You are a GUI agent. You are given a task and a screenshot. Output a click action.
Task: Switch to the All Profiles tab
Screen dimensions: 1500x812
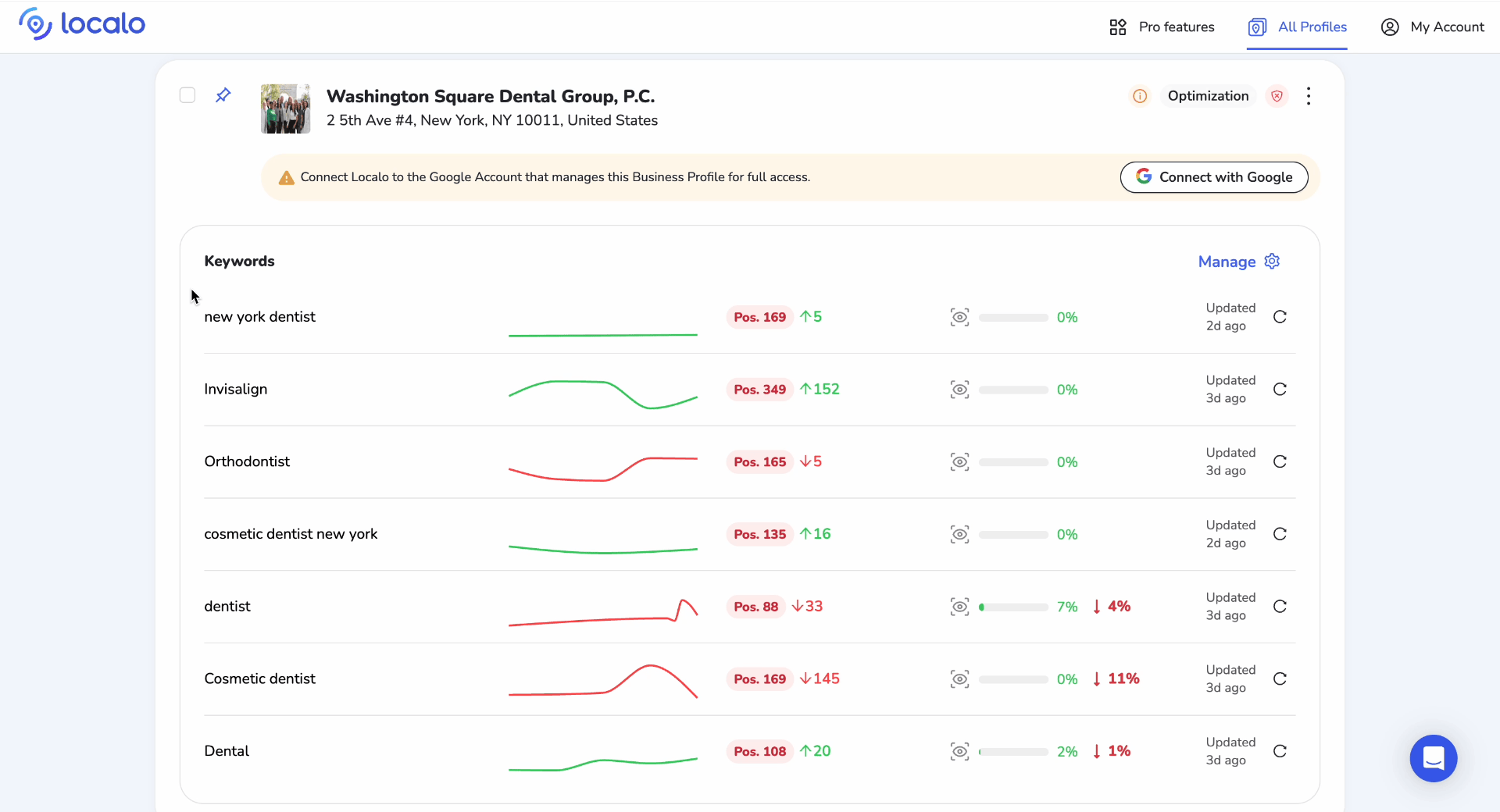point(1297,27)
